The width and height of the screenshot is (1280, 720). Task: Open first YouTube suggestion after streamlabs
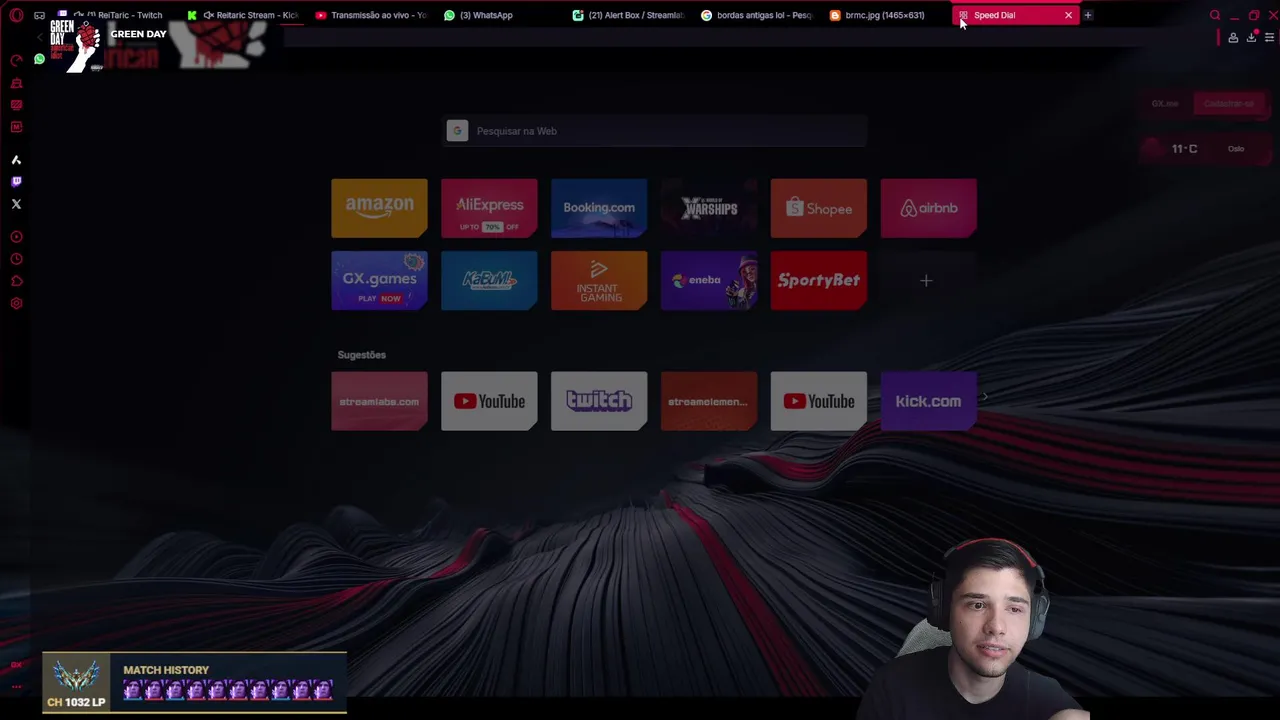489,401
